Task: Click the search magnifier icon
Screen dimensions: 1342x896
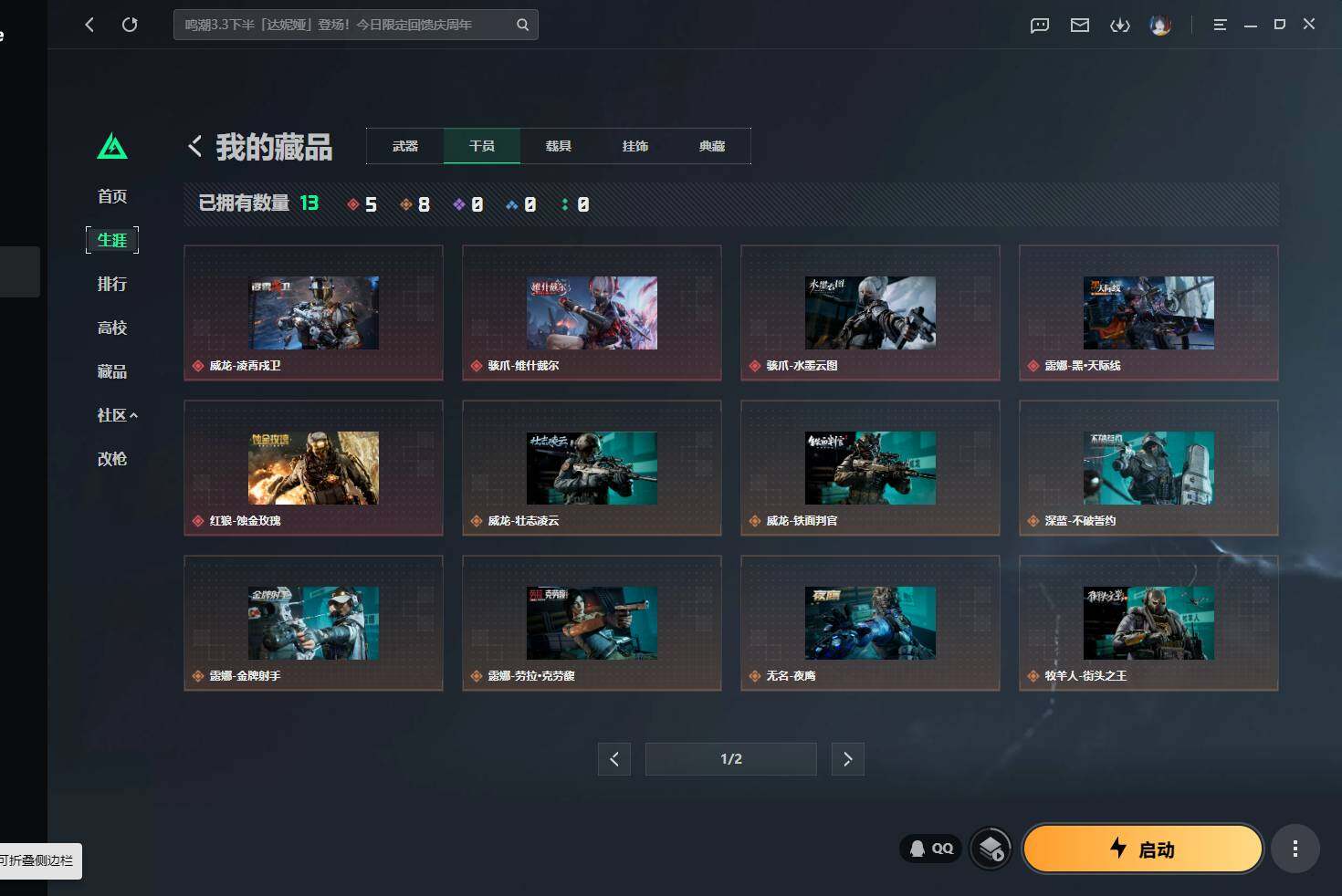Action: pyautogui.click(x=522, y=25)
